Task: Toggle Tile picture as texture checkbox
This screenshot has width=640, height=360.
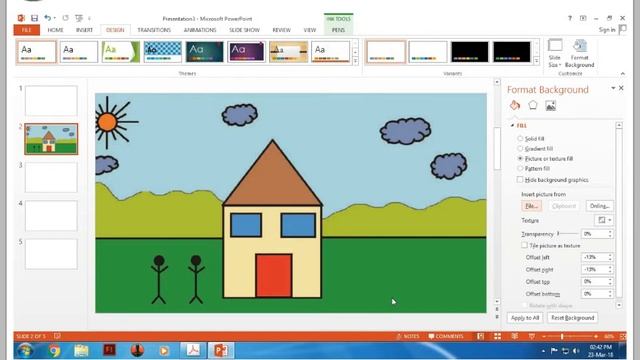Action: (524, 245)
